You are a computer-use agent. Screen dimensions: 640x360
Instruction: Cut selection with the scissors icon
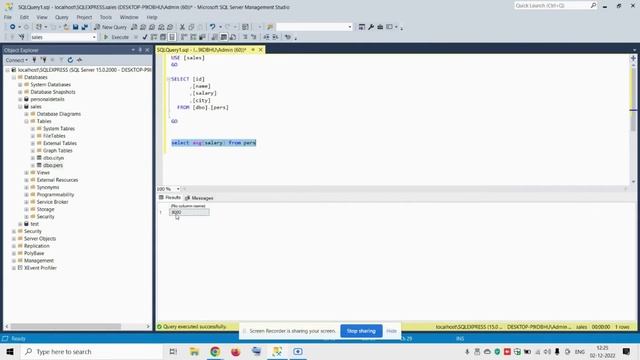pyautogui.click(x=182, y=27)
